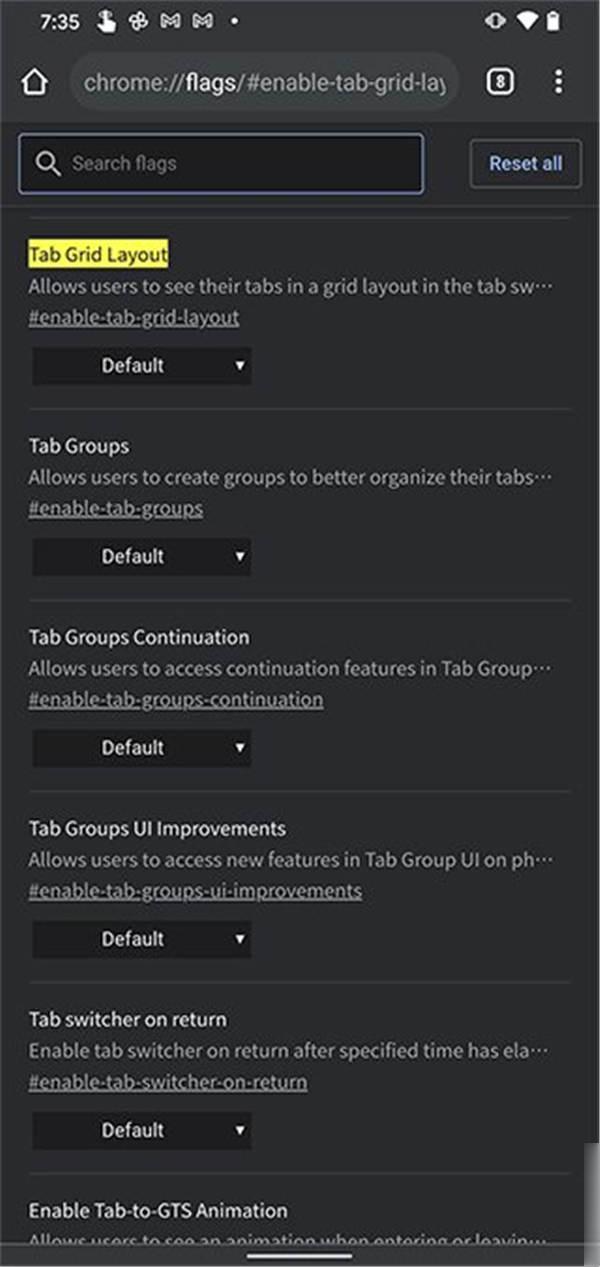
Task: Focus the Search flags input field
Action: pyautogui.click(x=221, y=164)
